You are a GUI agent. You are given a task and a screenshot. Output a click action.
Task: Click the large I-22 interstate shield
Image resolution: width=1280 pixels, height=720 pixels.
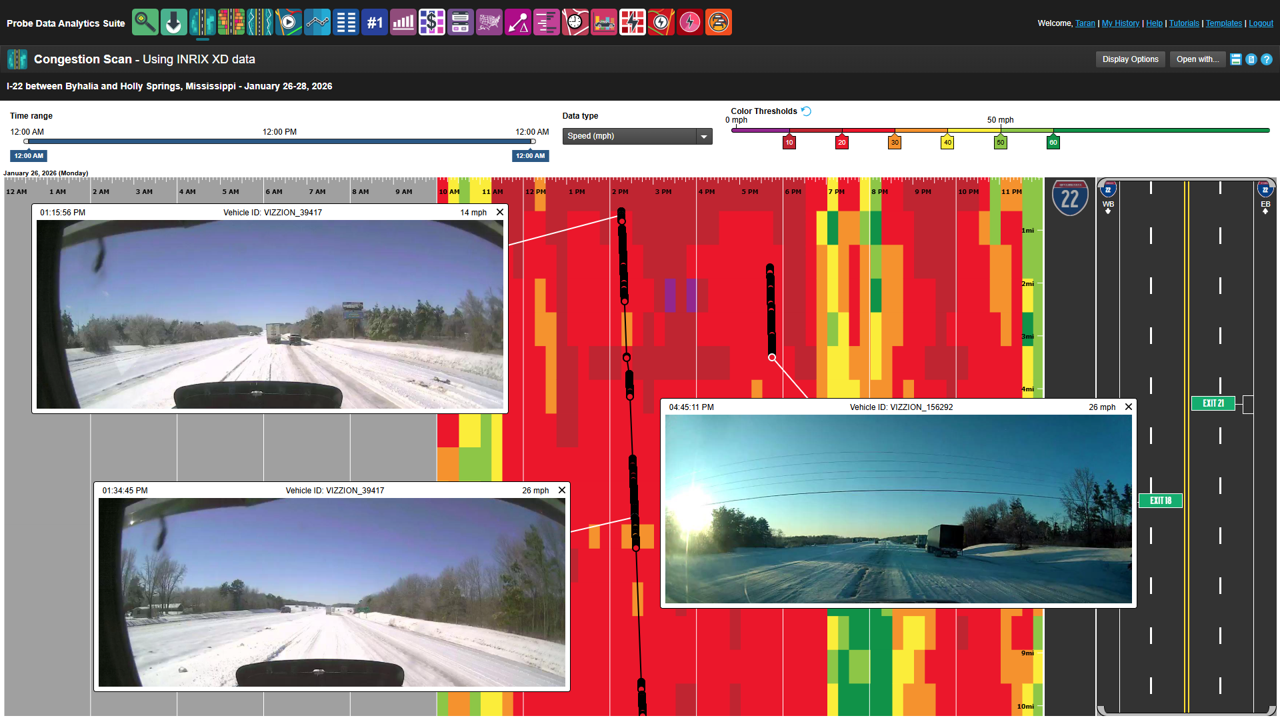(x=1070, y=198)
